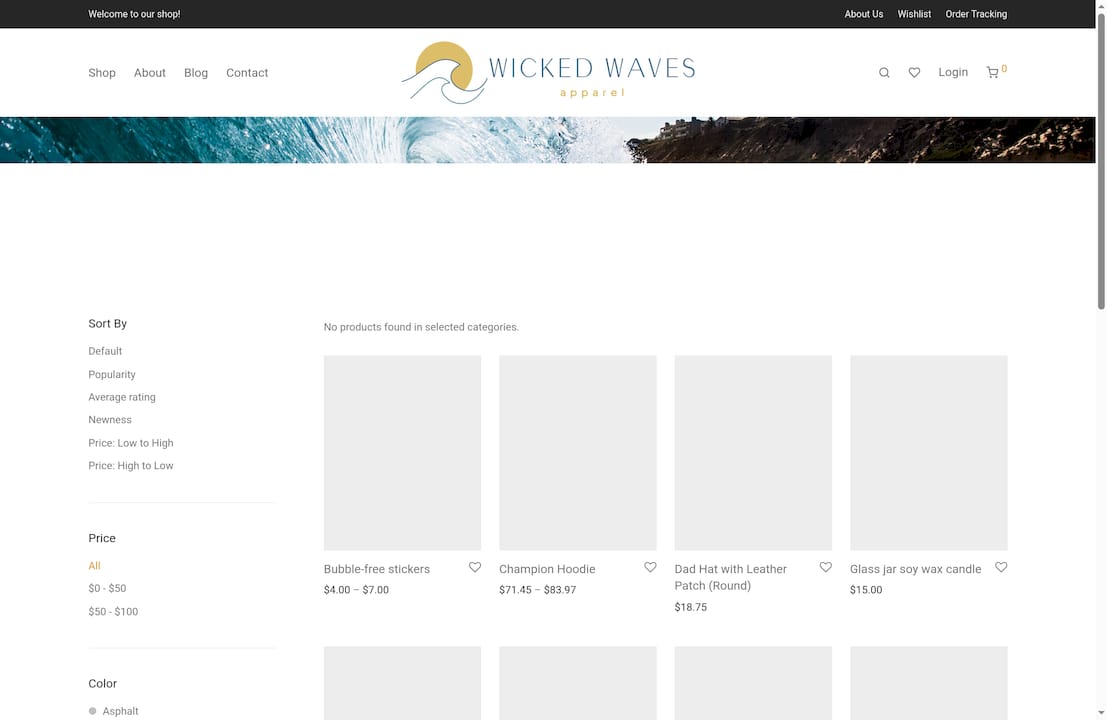Click the header wishlist heart icon
1107x720 pixels.
click(914, 73)
